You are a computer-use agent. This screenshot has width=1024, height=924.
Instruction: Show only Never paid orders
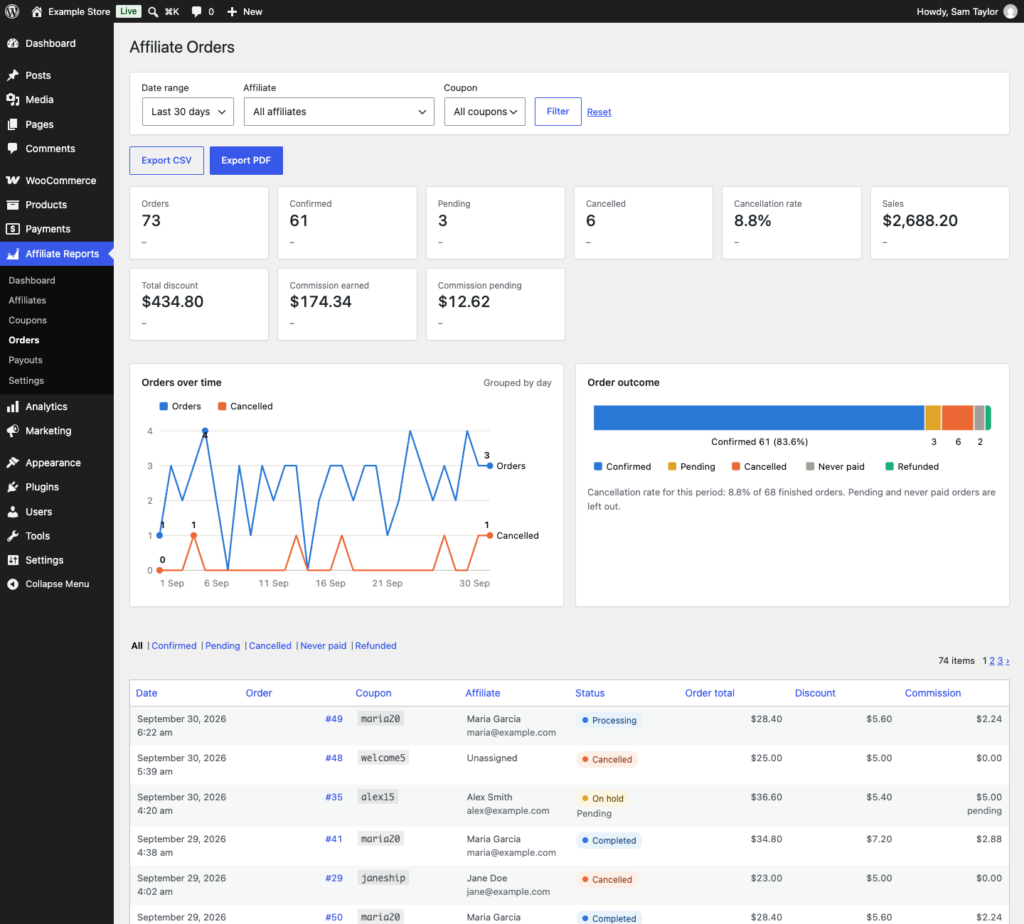tap(323, 646)
